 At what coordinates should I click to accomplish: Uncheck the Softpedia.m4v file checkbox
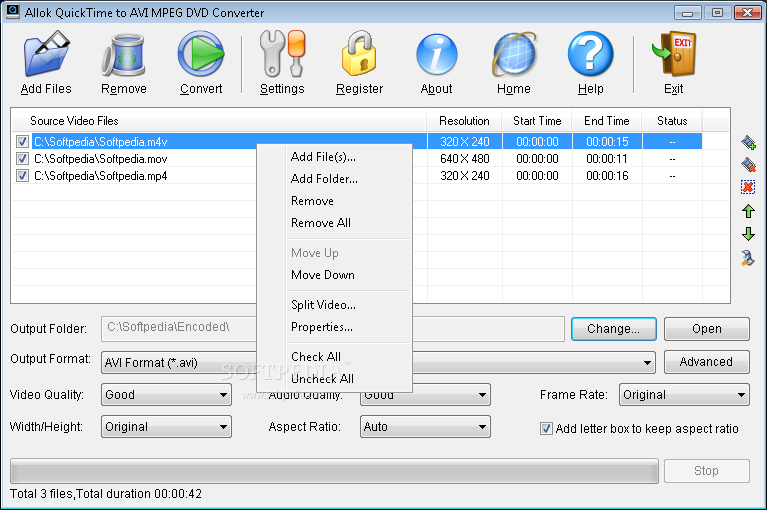tap(22, 142)
